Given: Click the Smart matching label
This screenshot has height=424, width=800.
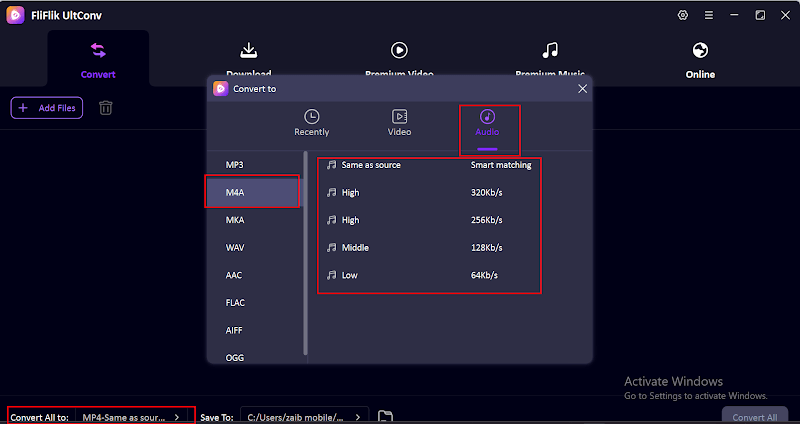Looking at the screenshot, I should [501, 165].
